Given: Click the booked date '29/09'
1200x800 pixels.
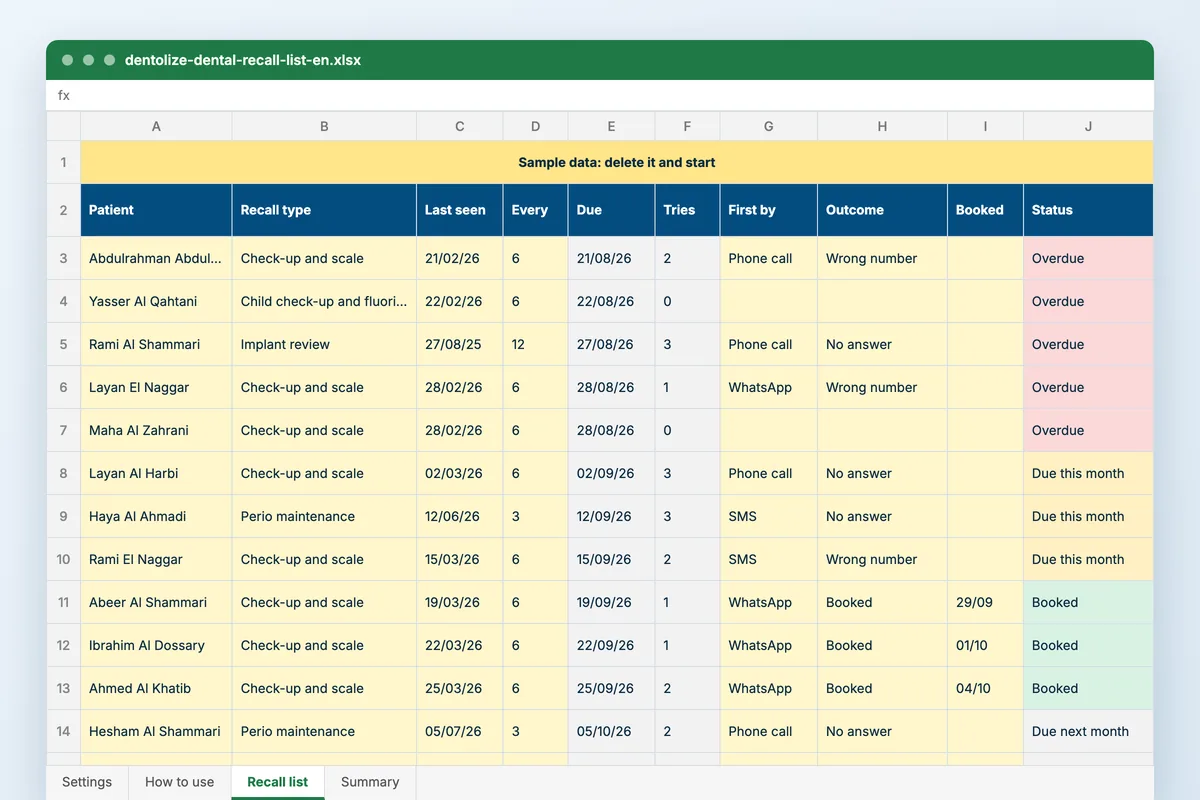Looking at the screenshot, I should click(x=985, y=602).
